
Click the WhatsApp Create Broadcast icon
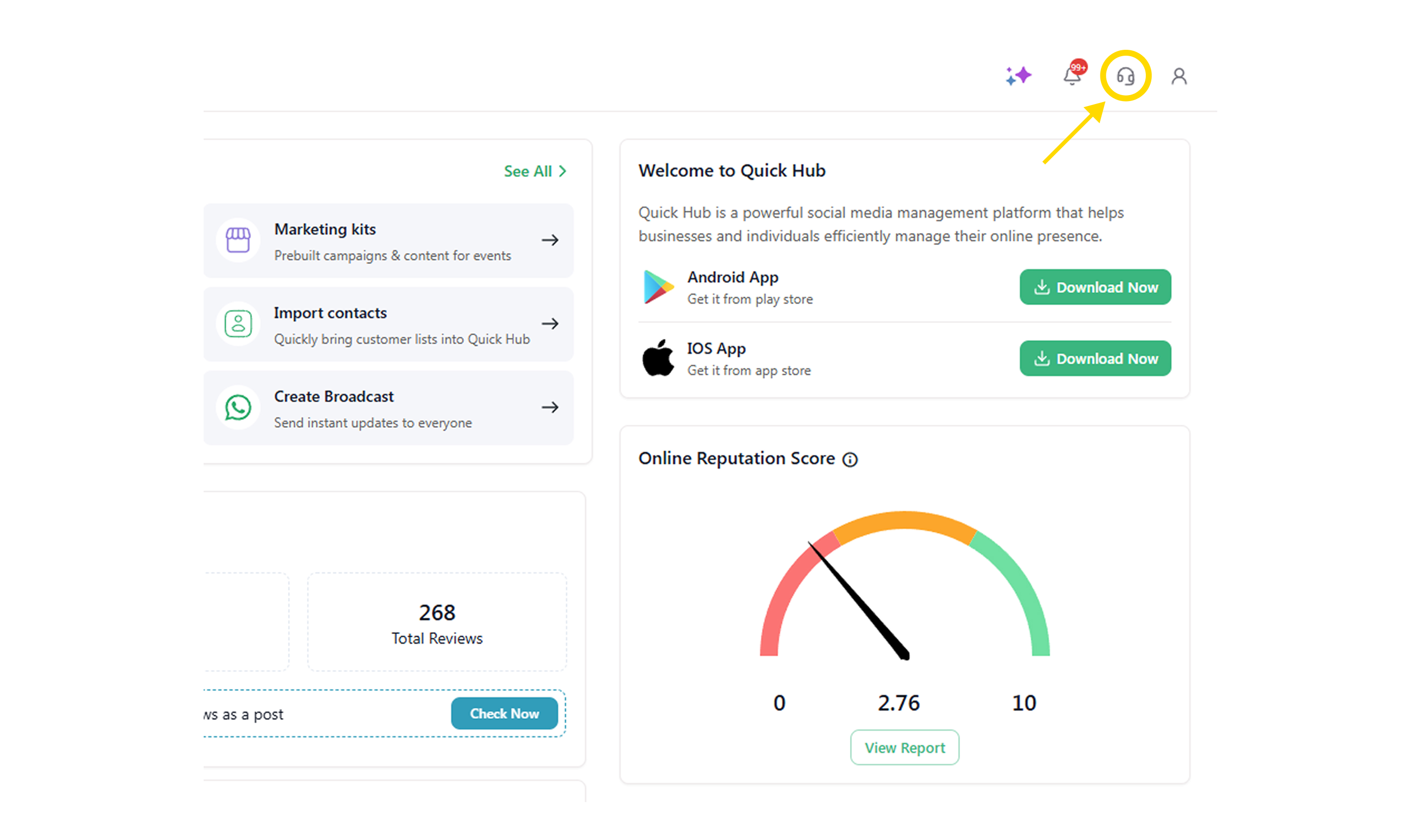click(238, 408)
